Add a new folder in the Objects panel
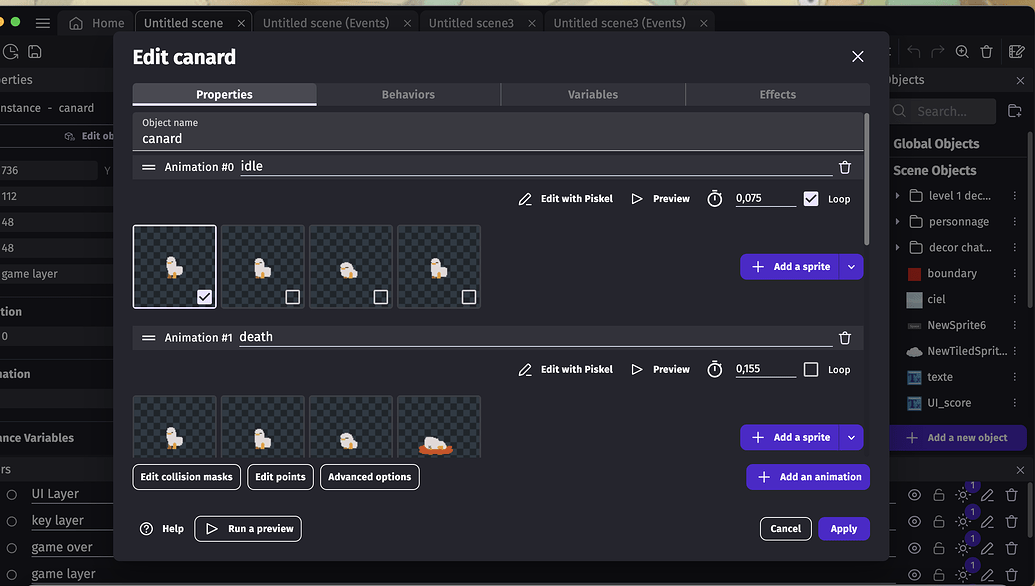The height and width of the screenshot is (586, 1035). [x=1015, y=111]
